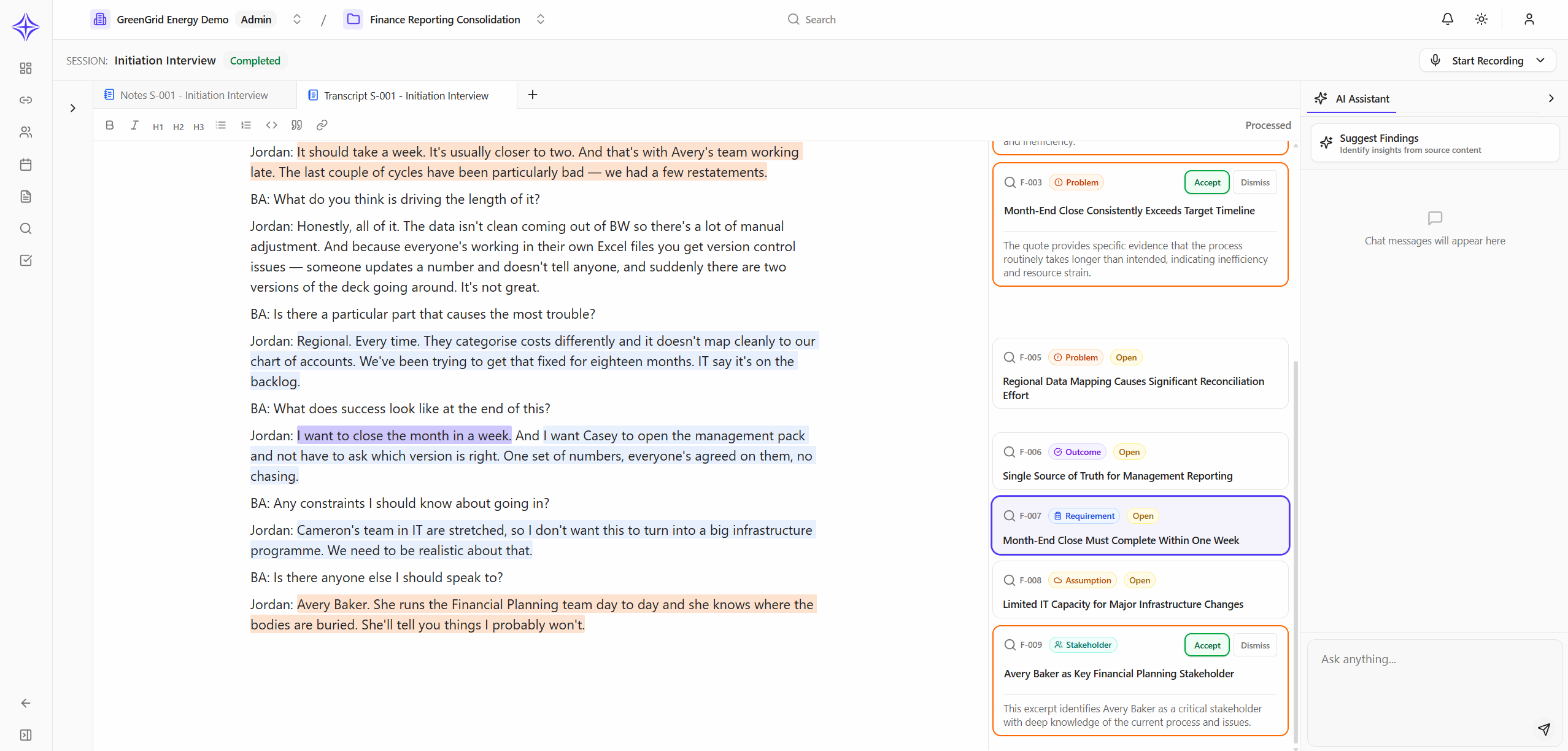Click the Completed session status
This screenshot has height=751, width=1568.
255,61
